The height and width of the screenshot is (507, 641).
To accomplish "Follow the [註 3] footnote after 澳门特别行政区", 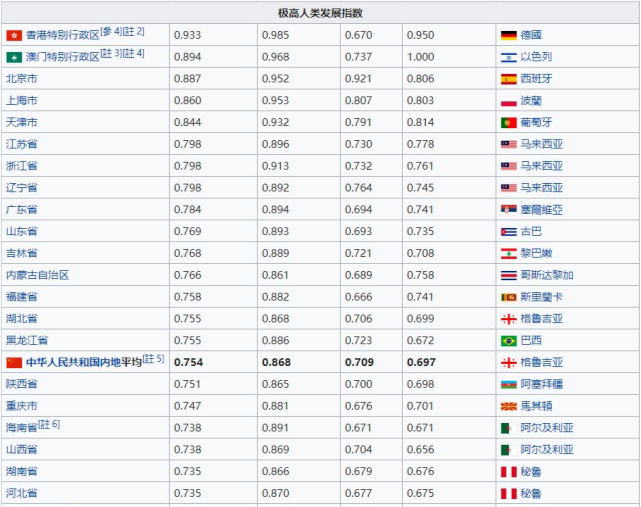I will coord(111,53).
